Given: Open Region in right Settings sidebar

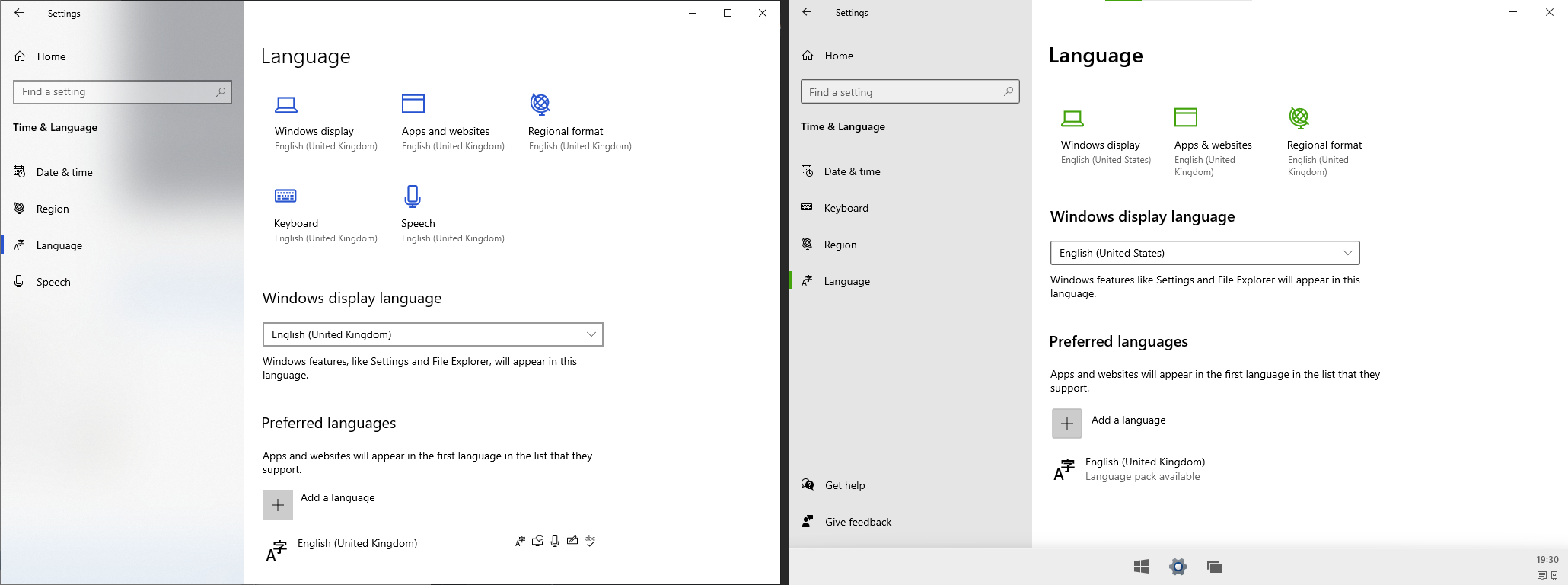Looking at the screenshot, I should [910, 245].
